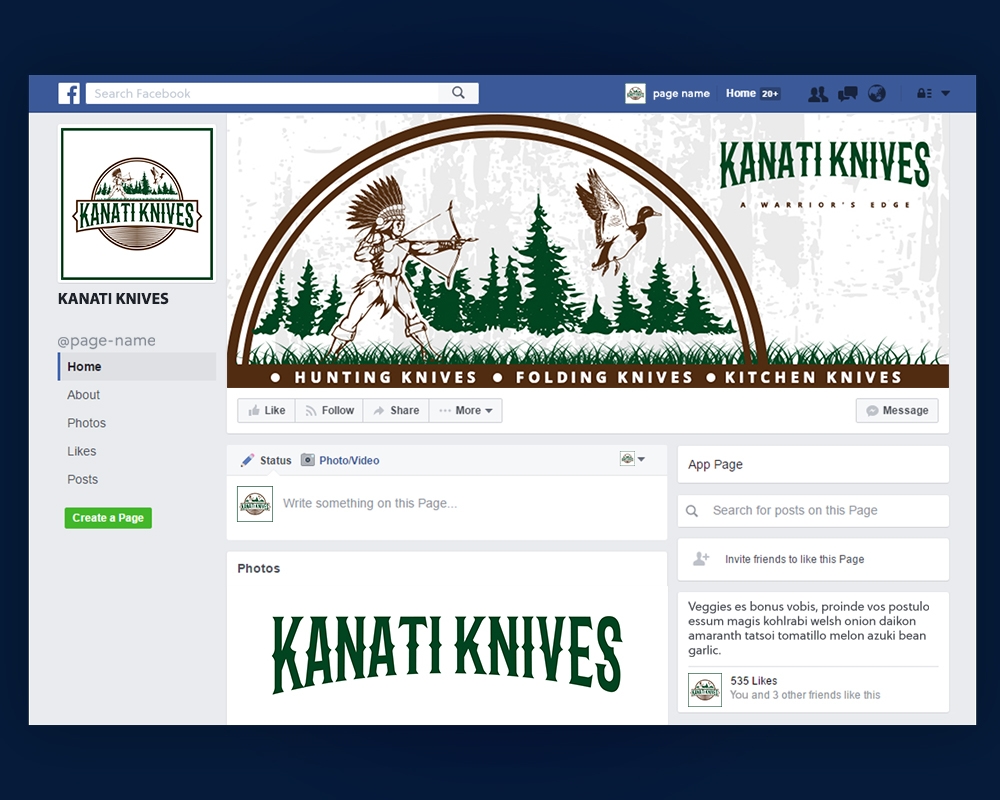The width and height of the screenshot is (1000, 800).
Task: Open the friend requests icon
Action: click(818, 93)
